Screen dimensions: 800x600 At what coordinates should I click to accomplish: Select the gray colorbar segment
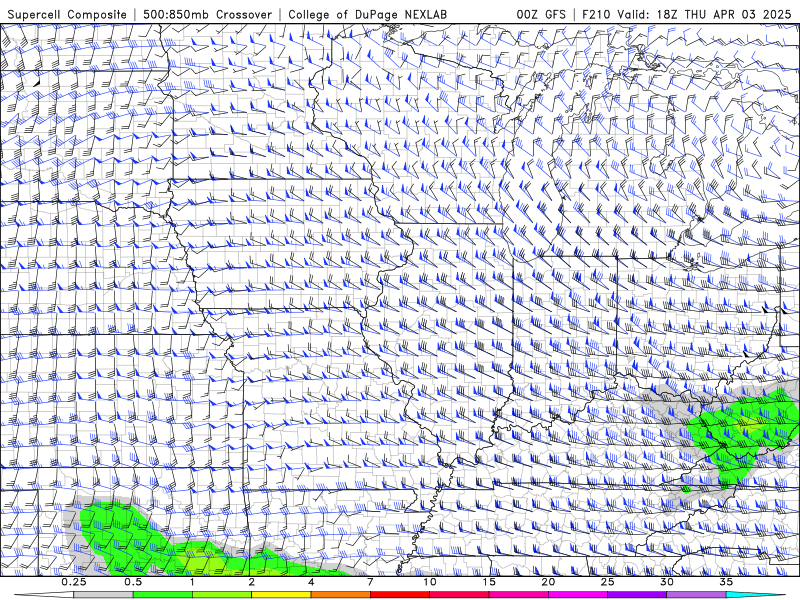(x=104, y=595)
